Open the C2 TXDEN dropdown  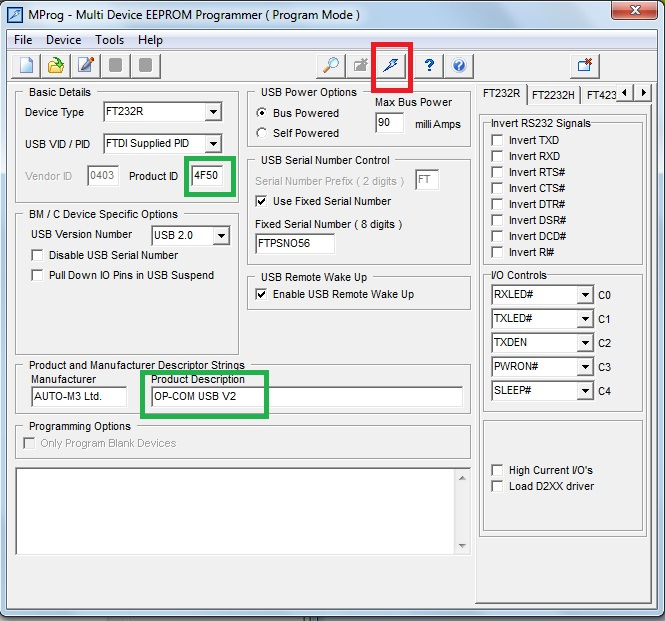click(x=585, y=343)
